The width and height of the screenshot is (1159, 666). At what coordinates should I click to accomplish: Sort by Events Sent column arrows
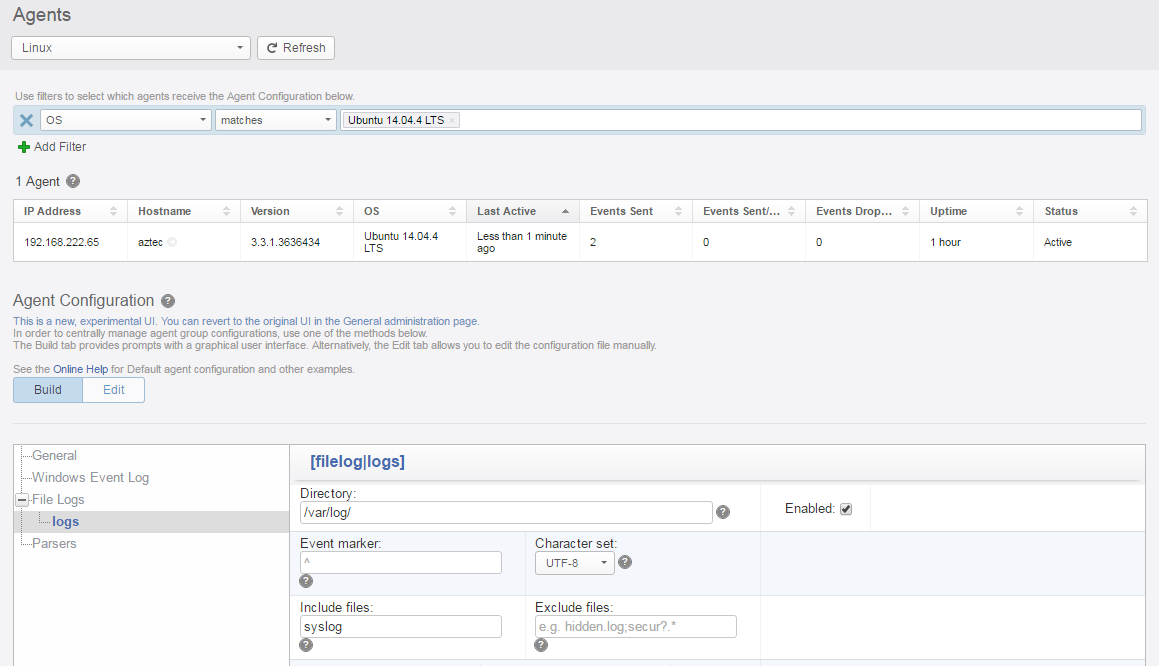click(678, 211)
